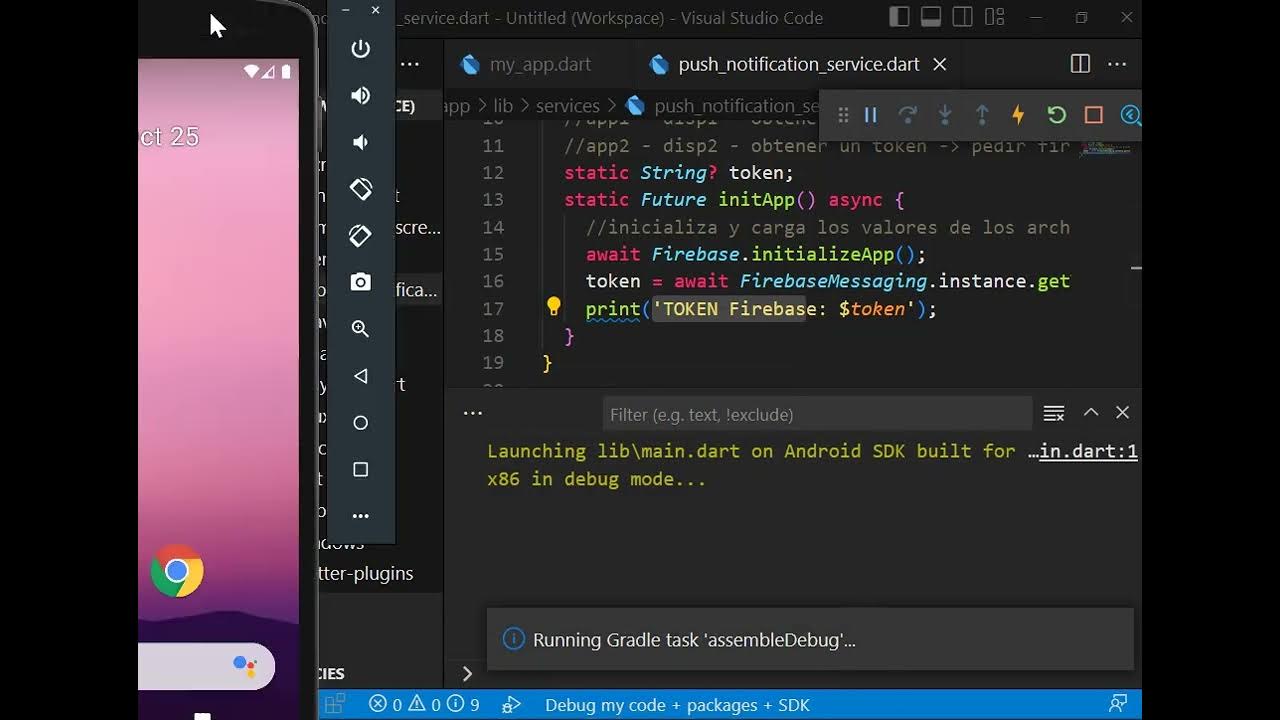The image size is (1280, 720).
Task: Click FirebaseMessaging on line 16
Action: pyautogui.click(x=833, y=282)
